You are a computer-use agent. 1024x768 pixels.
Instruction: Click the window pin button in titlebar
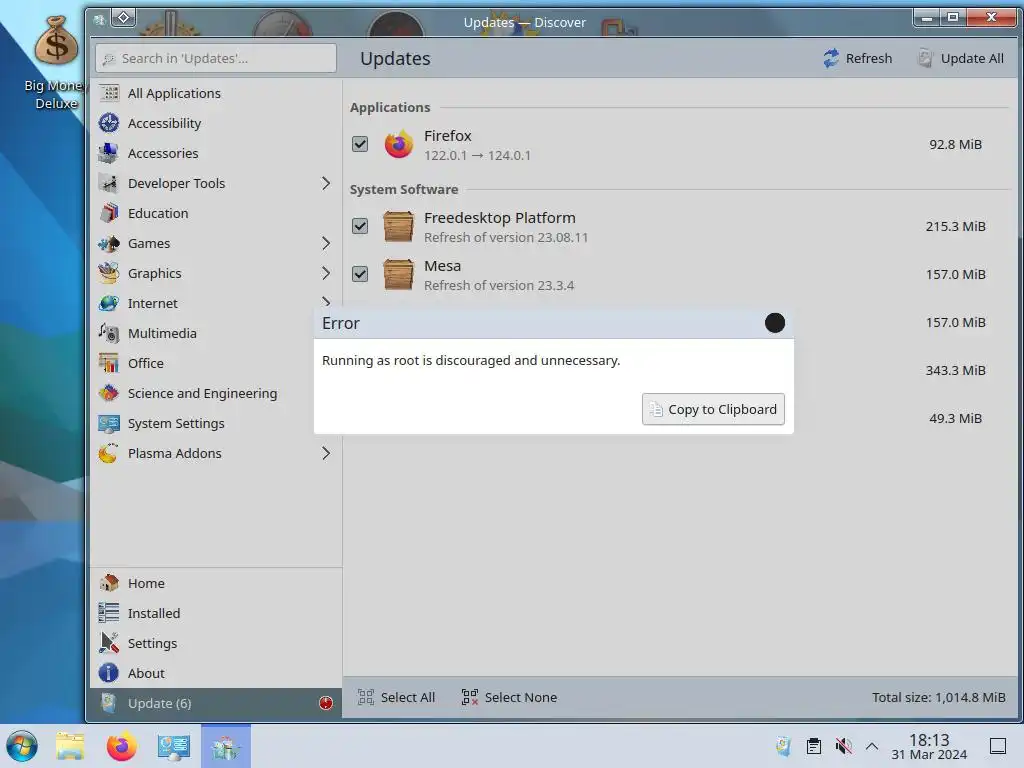coord(123,18)
